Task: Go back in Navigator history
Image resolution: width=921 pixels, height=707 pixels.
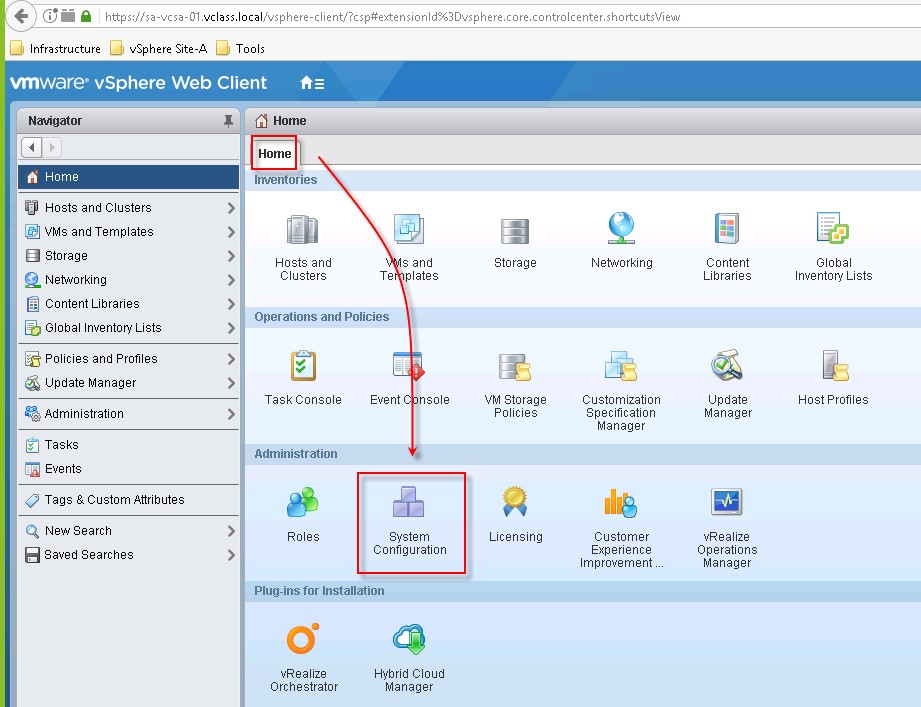Action: coord(32,147)
